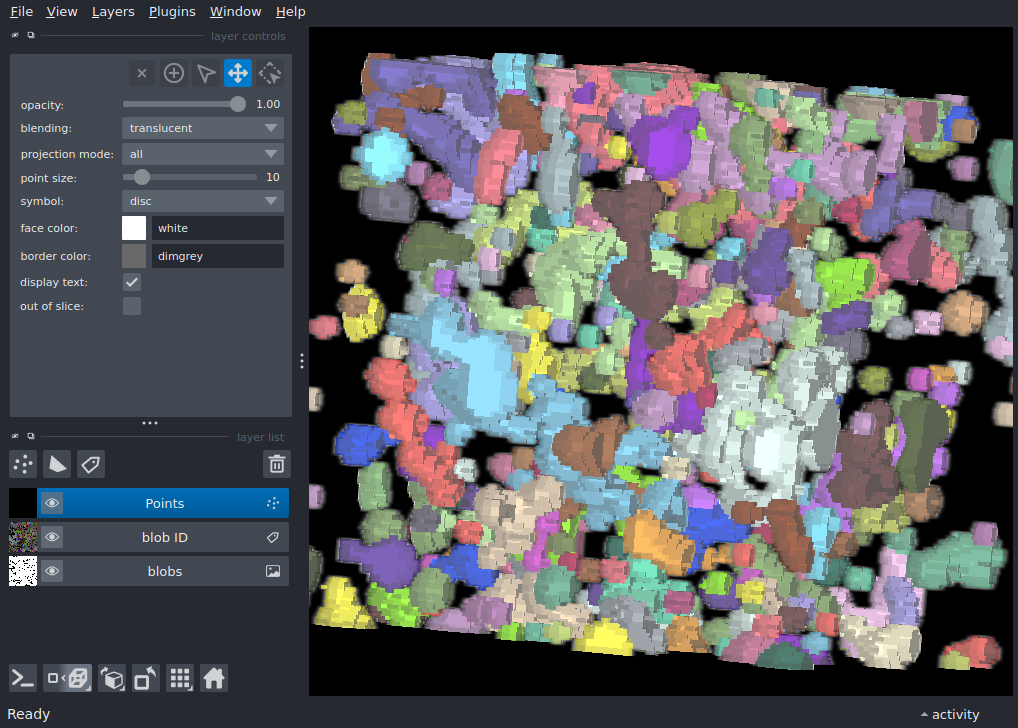Screen dimensions: 1018x728
Task: Click the delete selected points button
Action: [x=142, y=73]
